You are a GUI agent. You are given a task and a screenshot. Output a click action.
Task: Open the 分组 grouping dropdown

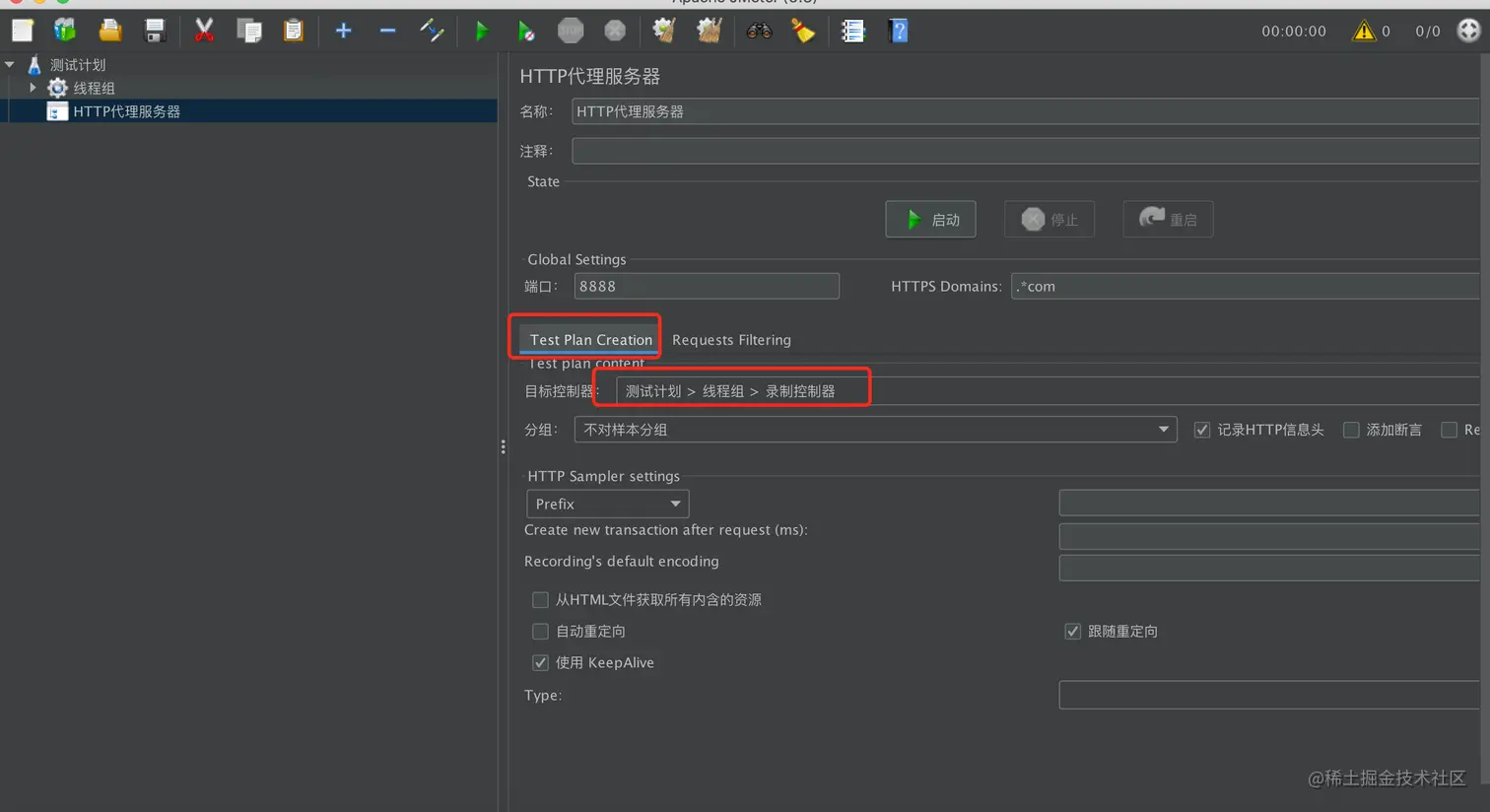coord(875,430)
